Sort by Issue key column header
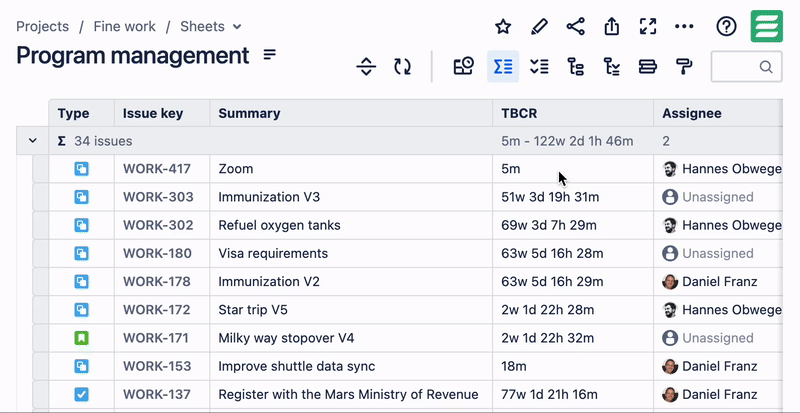Screen dimensions: 800x413 pyautogui.click(x=162, y=113)
